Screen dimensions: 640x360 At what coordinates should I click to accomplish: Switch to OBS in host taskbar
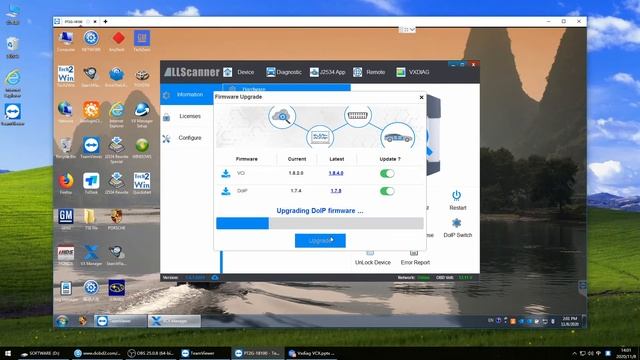pyautogui.click(x=150, y=353)
